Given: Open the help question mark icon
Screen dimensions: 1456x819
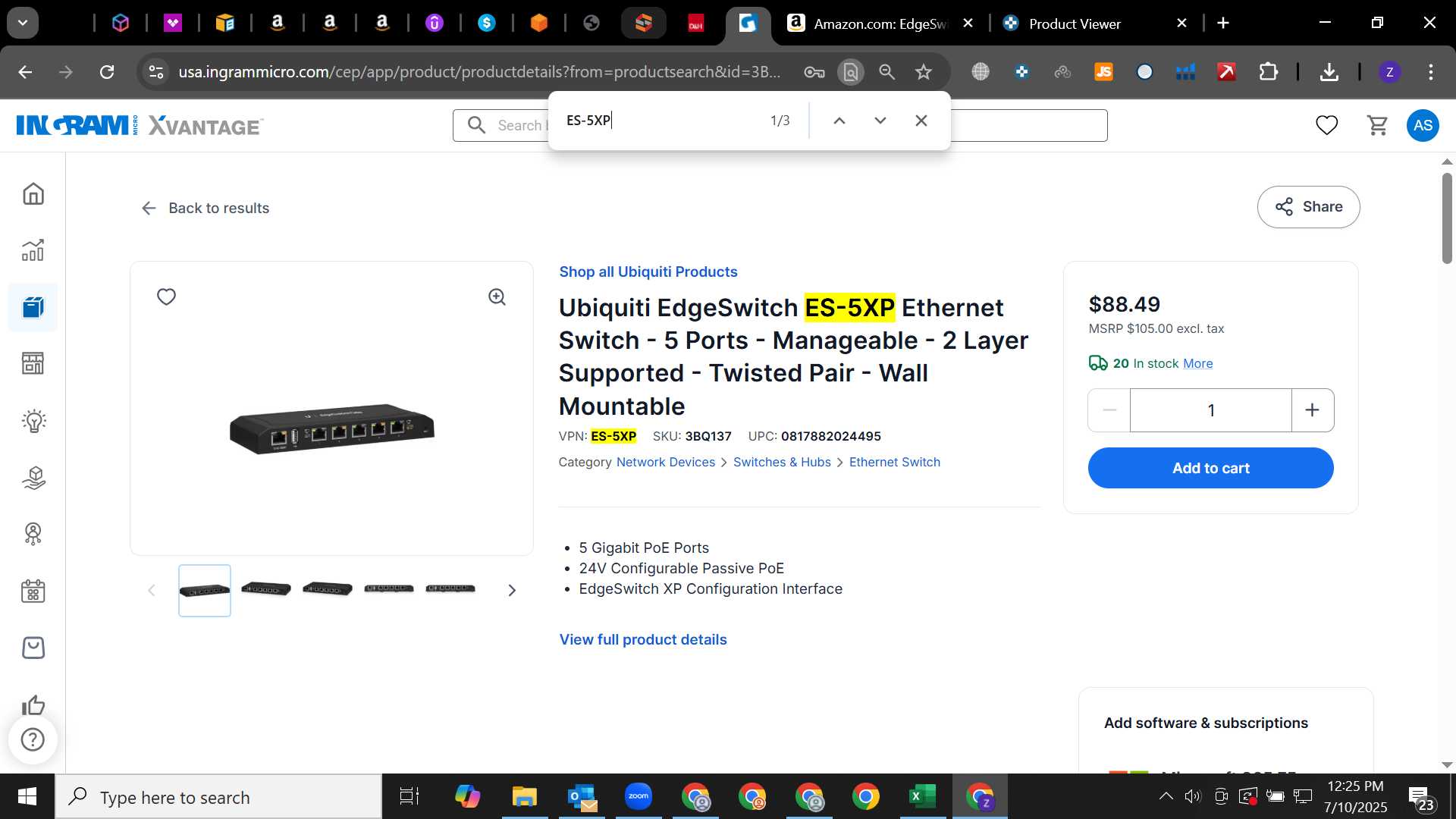Looking at the screenshot, I should (33, 739).
